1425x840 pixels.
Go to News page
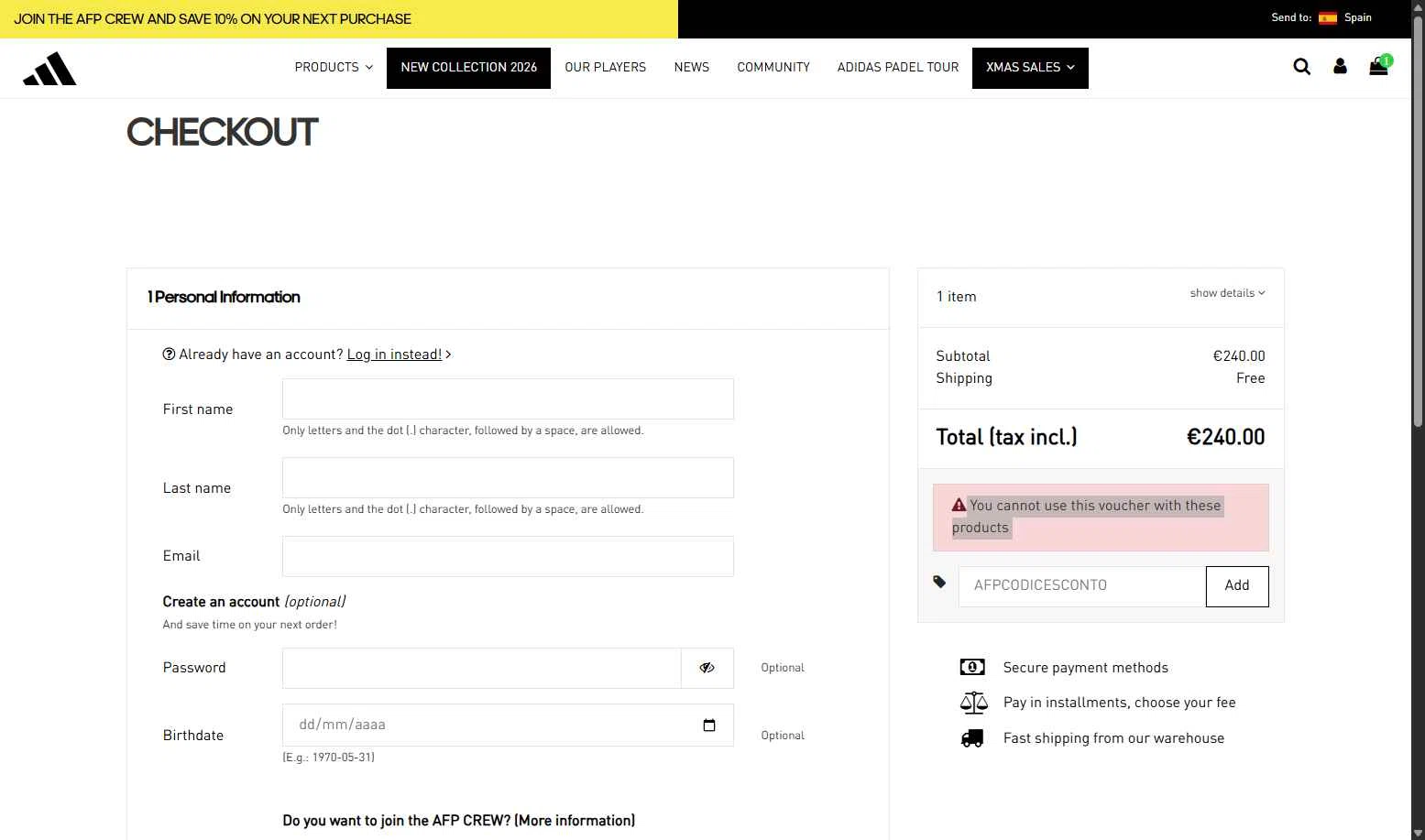(691, 68)
